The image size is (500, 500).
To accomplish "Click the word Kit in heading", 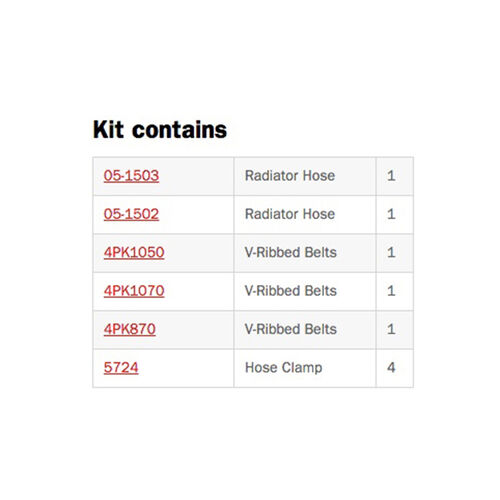I will pos(108,129).
